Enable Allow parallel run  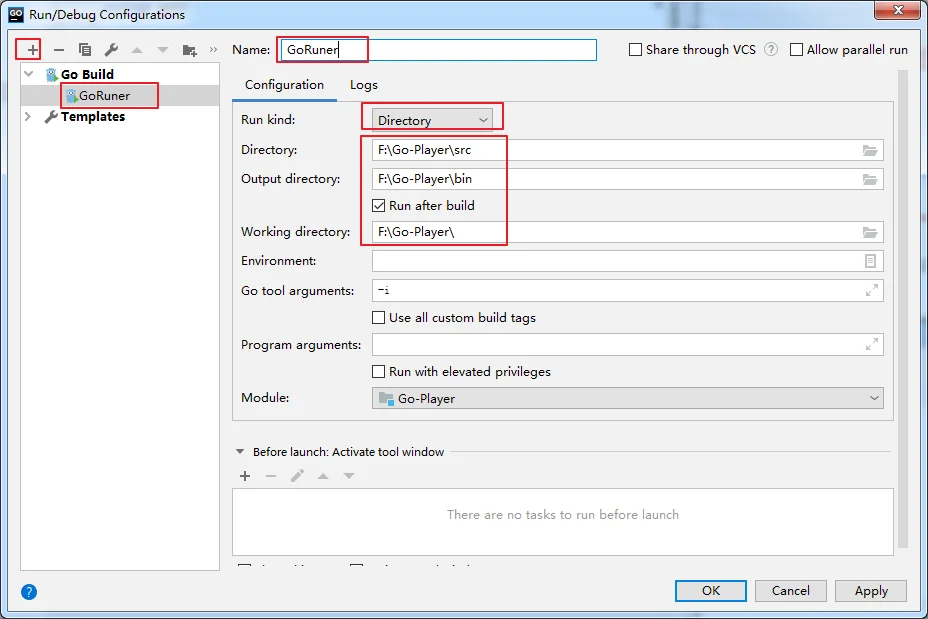pyautogui.click(x=797, y=50)
